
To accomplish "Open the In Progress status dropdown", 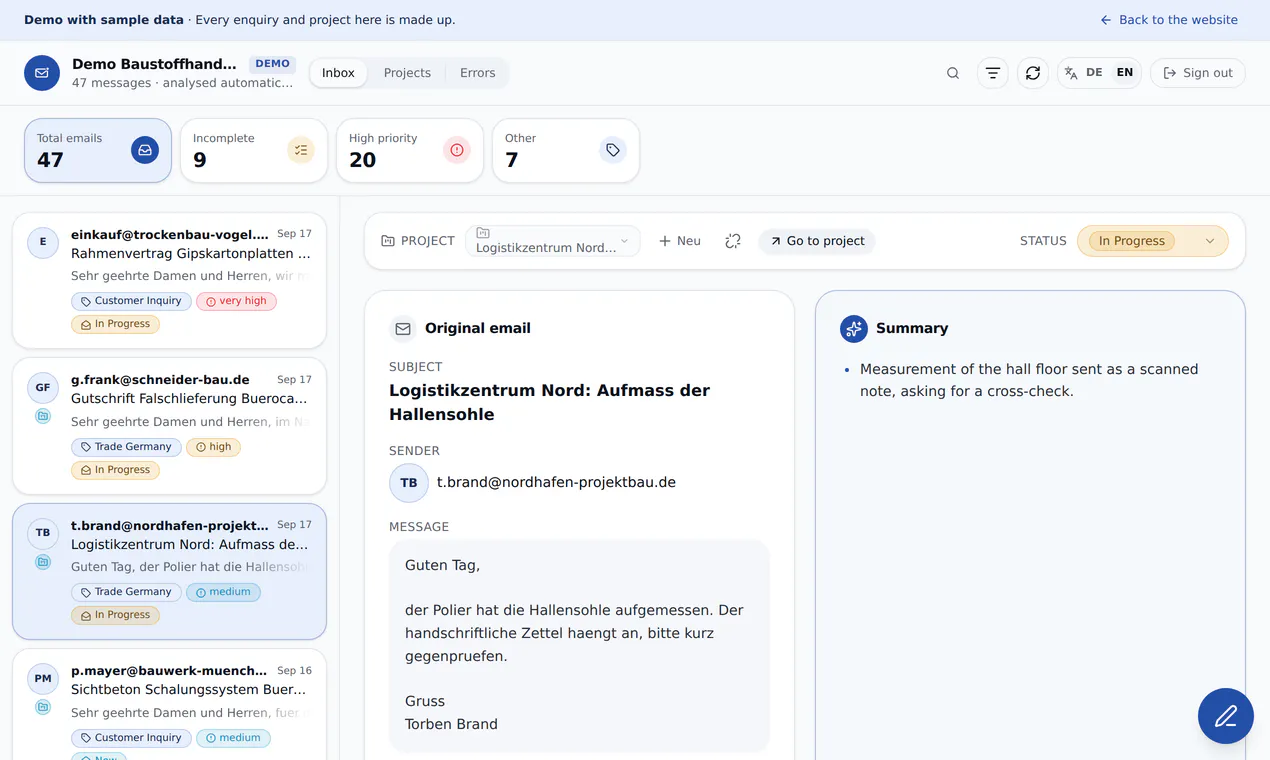I will pos(1152,241).
